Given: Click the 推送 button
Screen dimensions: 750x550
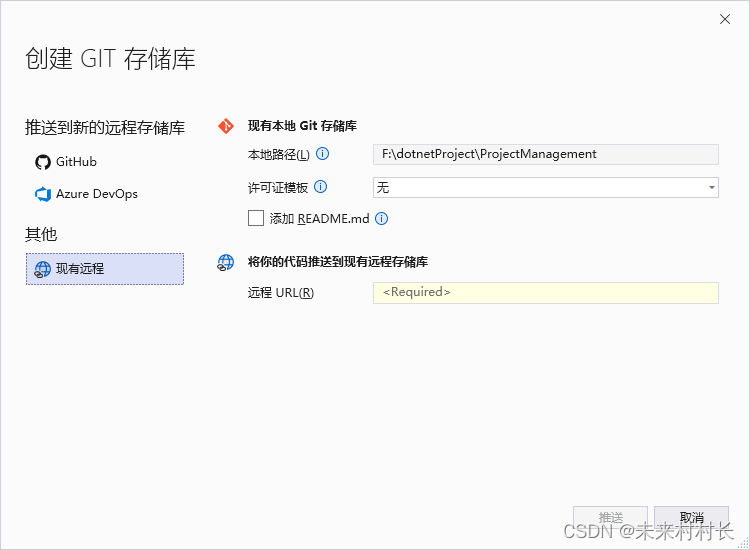Looking at the screenshot, I should (610, 517).
